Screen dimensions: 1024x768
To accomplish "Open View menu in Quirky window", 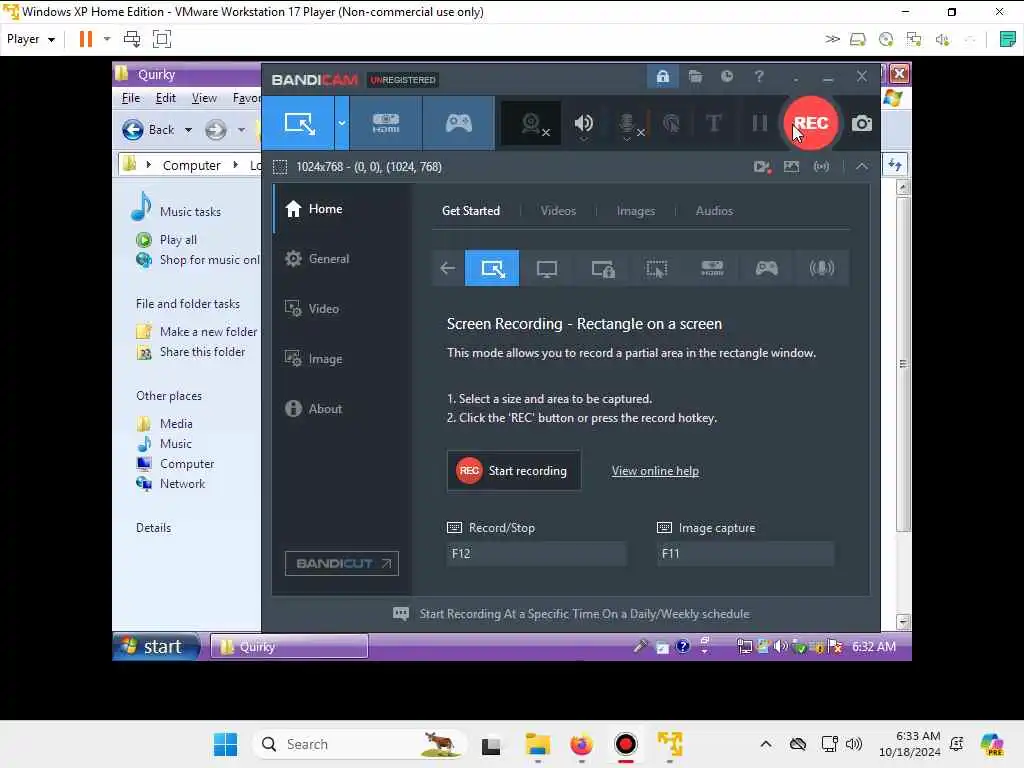I will (x=204, y=98).
